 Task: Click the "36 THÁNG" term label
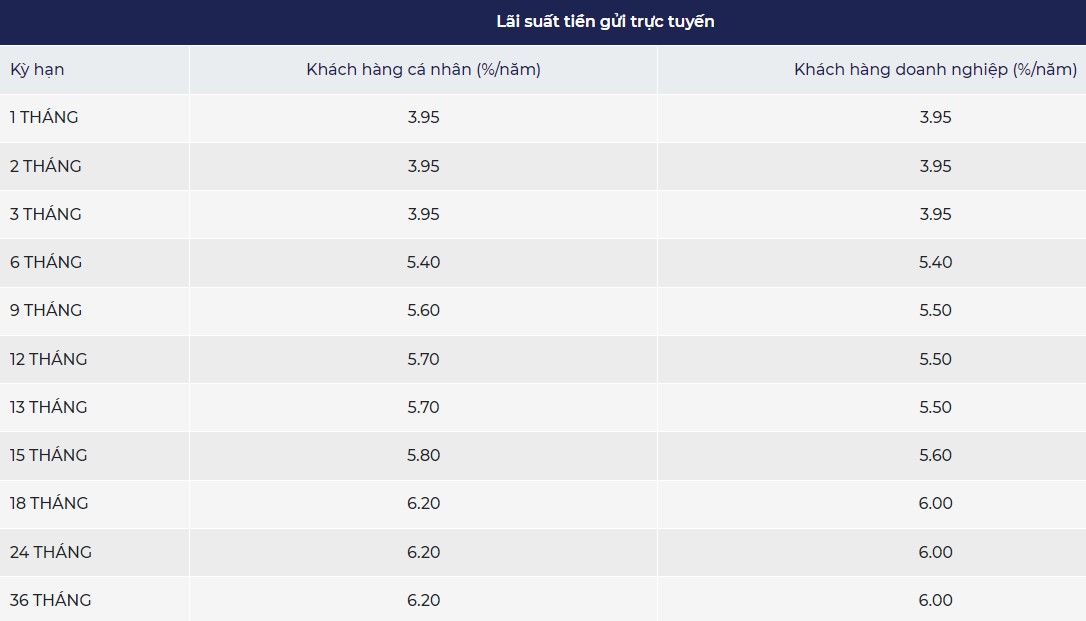tap(51, 600)
